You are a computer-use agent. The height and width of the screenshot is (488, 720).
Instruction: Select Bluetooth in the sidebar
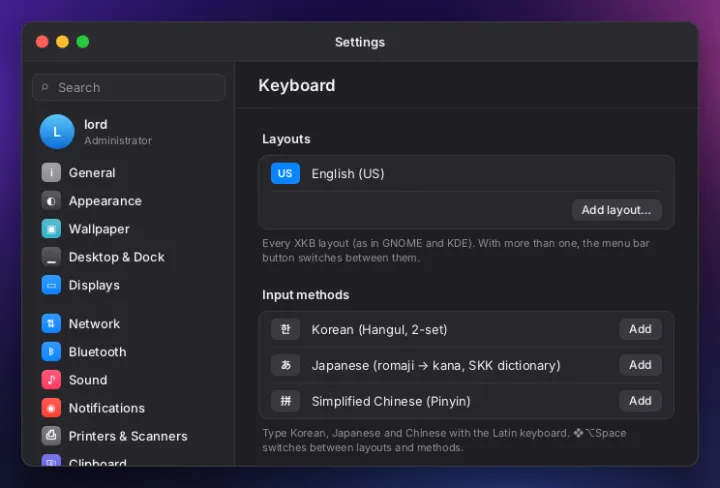coord(129,352)
